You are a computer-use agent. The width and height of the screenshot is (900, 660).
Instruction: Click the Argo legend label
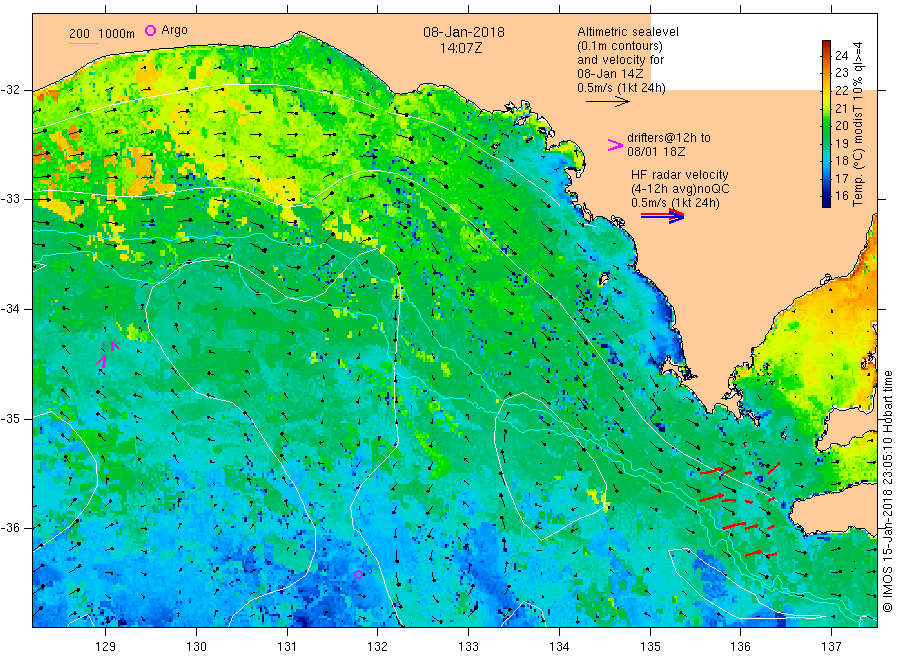pyautogui.click(x=174, y=30)
